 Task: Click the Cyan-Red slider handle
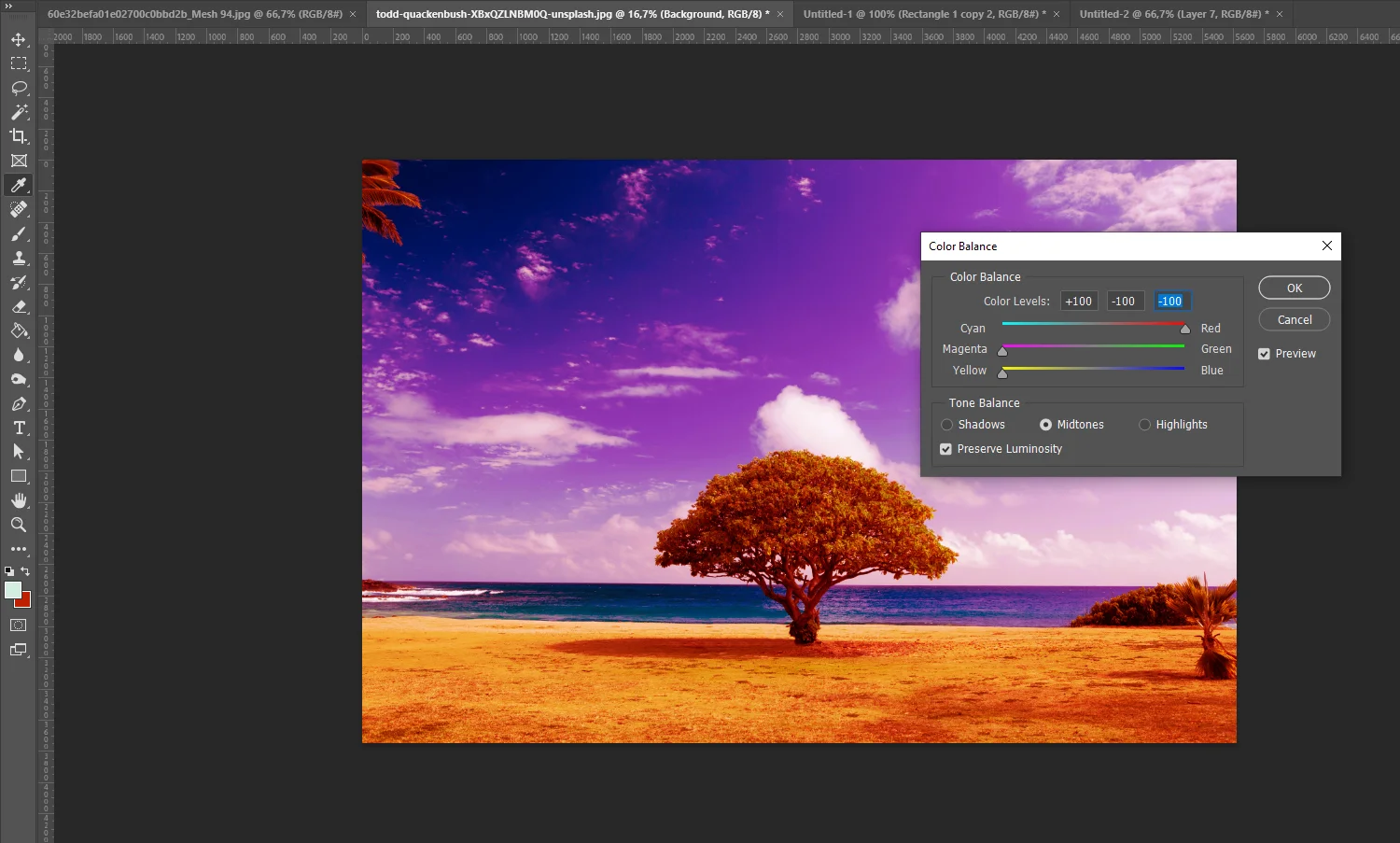point(1184,330)
